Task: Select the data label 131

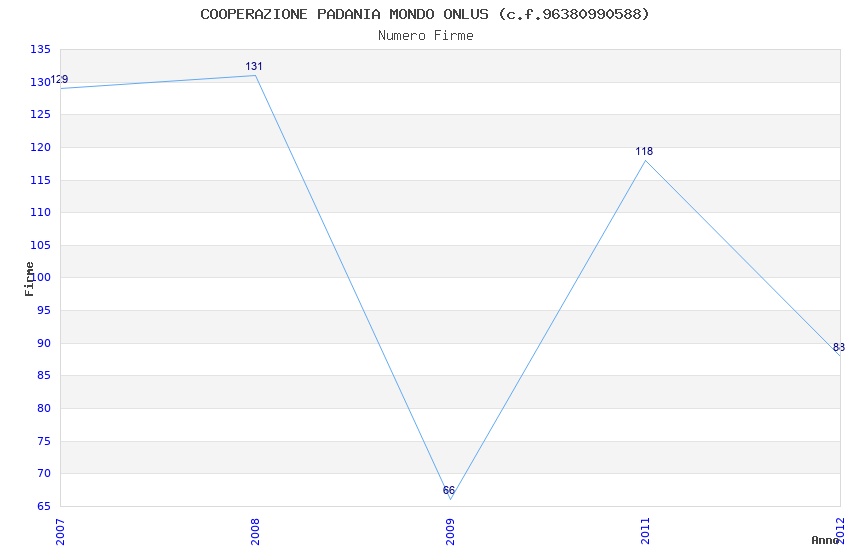Action: coord(254,66)
